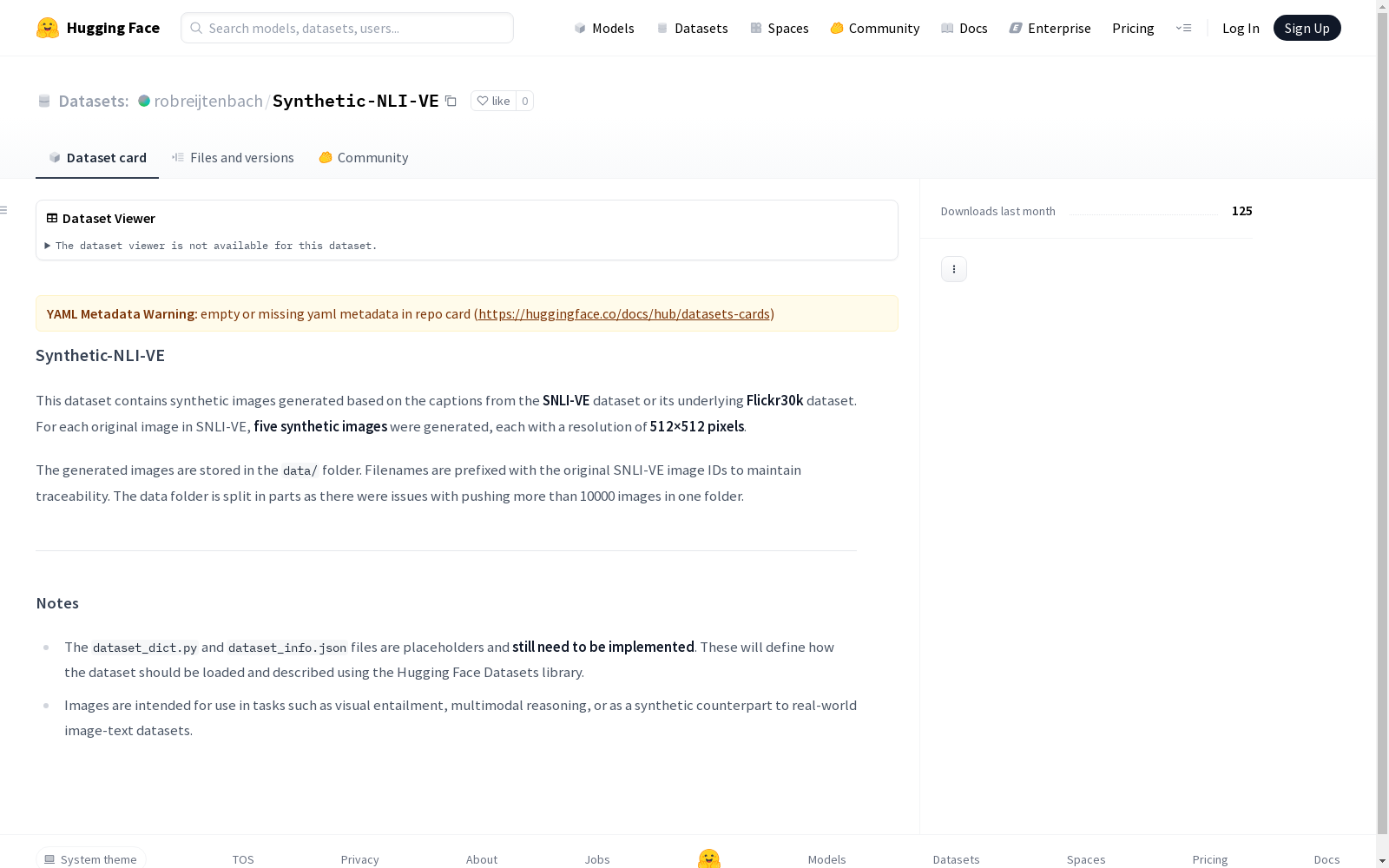Open Spaces link in footer
Screen dimensions: 1389x868
pos(1086,859)
